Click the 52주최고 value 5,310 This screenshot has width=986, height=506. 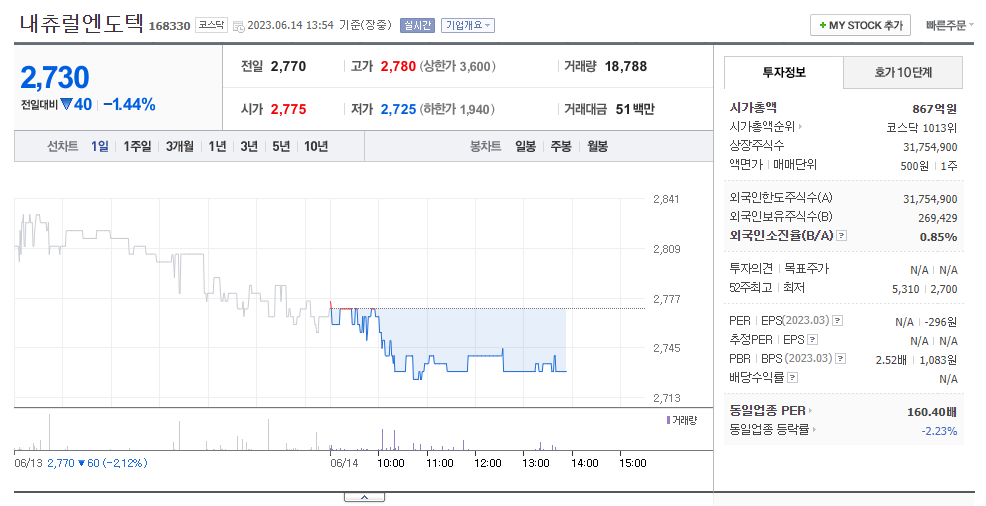906,289
